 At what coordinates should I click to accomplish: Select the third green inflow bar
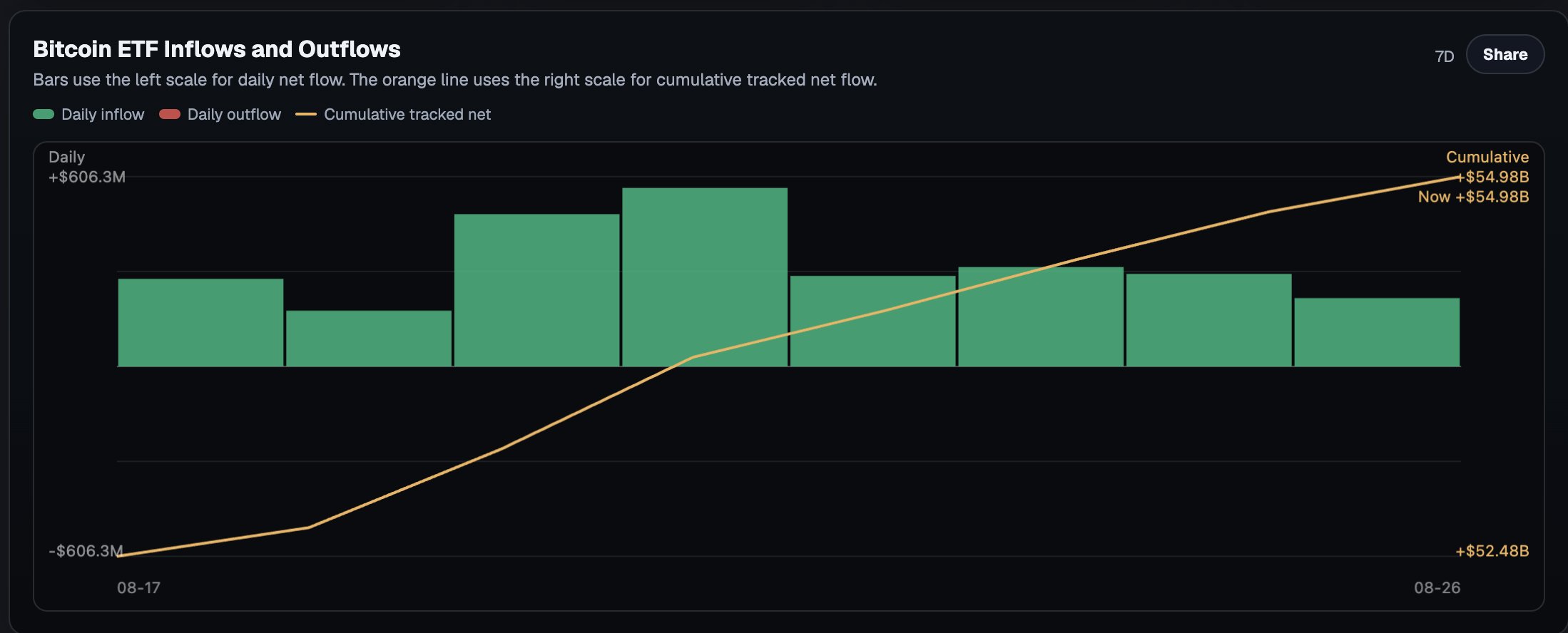tap(536, 290)
